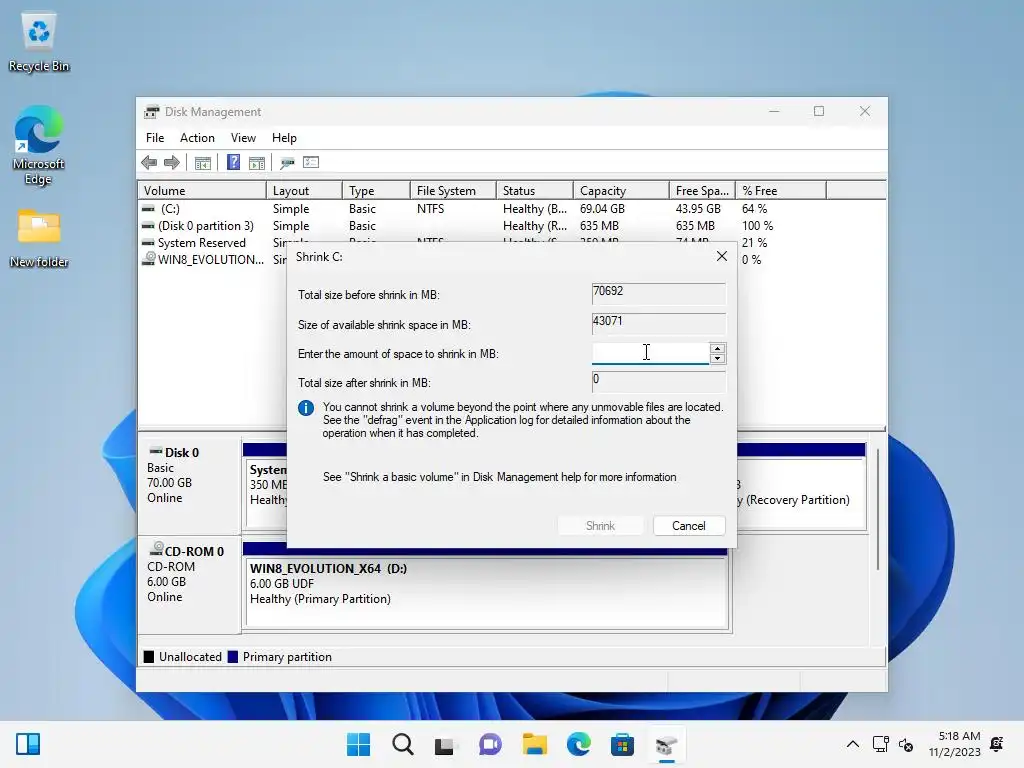Close the Shrink C: dialog
This screenshot has width=1024, height=768.
pos(722,256)
